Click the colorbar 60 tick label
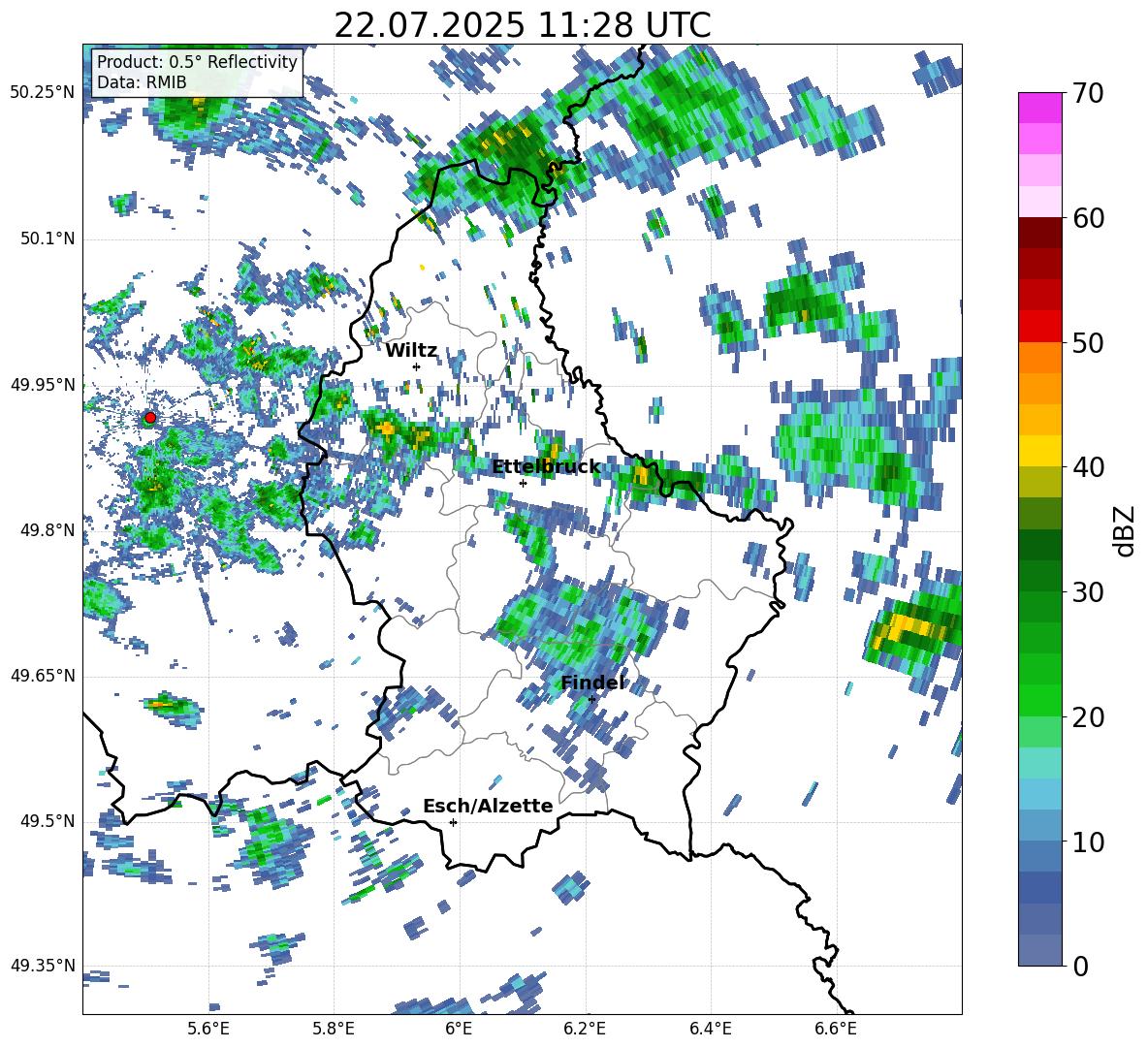Viewport: 1148px width, 1048px height. tap(1088, 218)
